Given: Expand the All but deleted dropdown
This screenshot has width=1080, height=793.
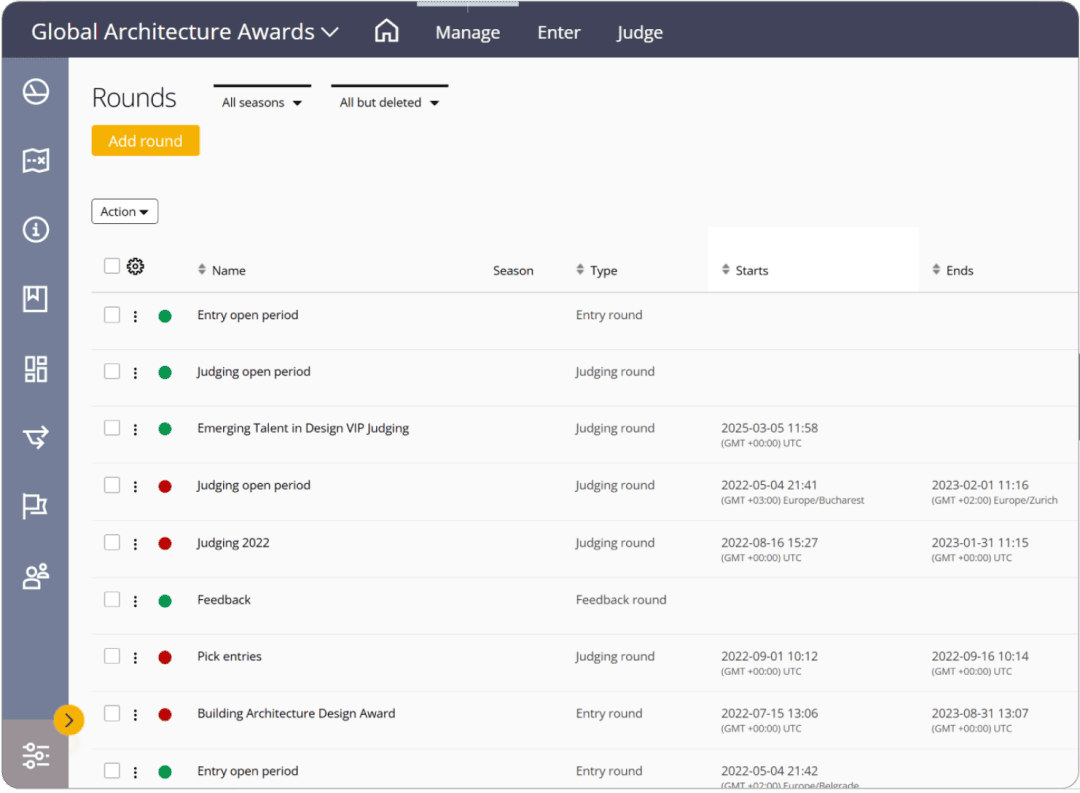Looking at the screenshot, I should 389,102.
